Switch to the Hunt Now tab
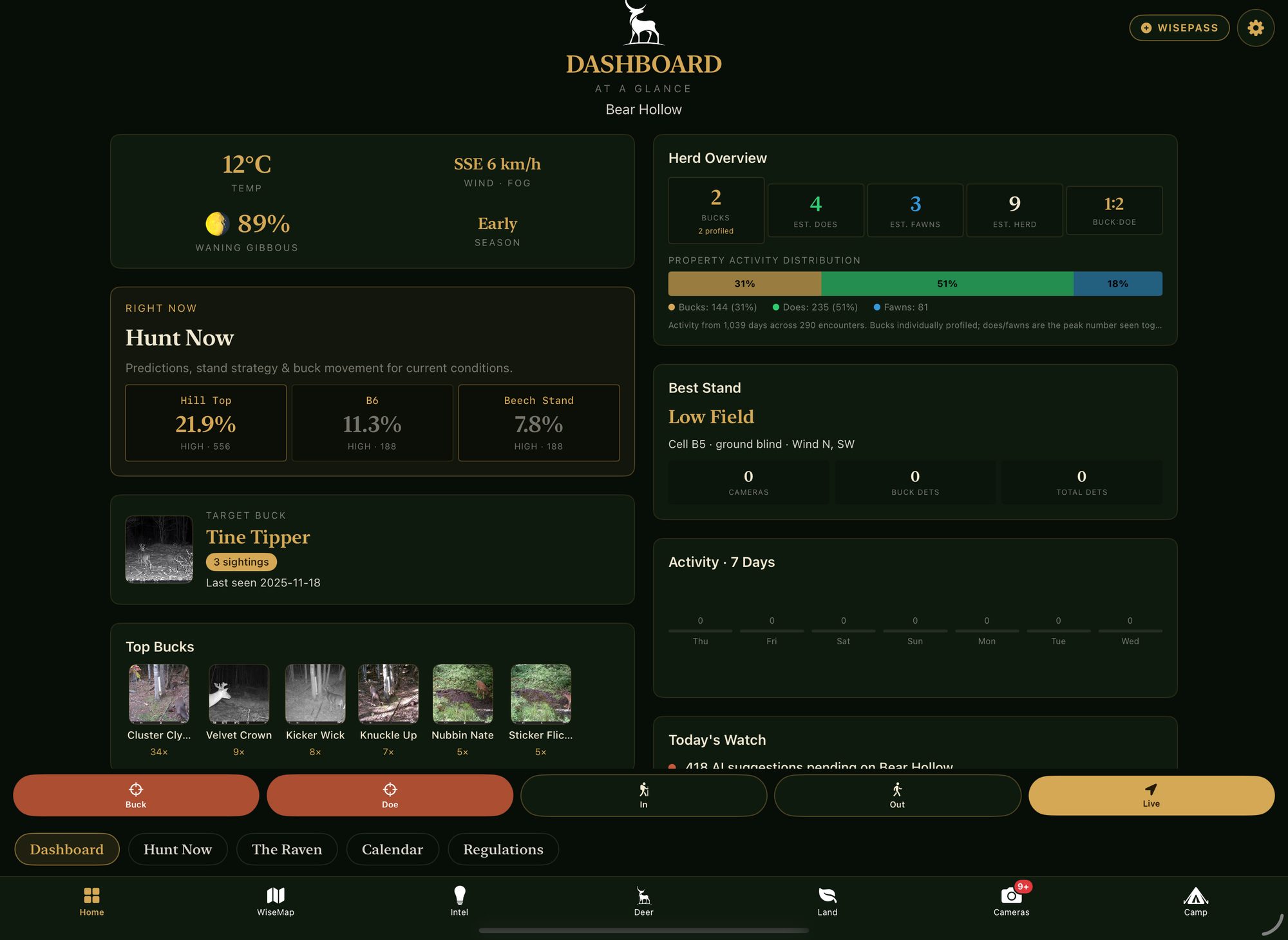Screen dimensions: 1288x940 [178, 849]
